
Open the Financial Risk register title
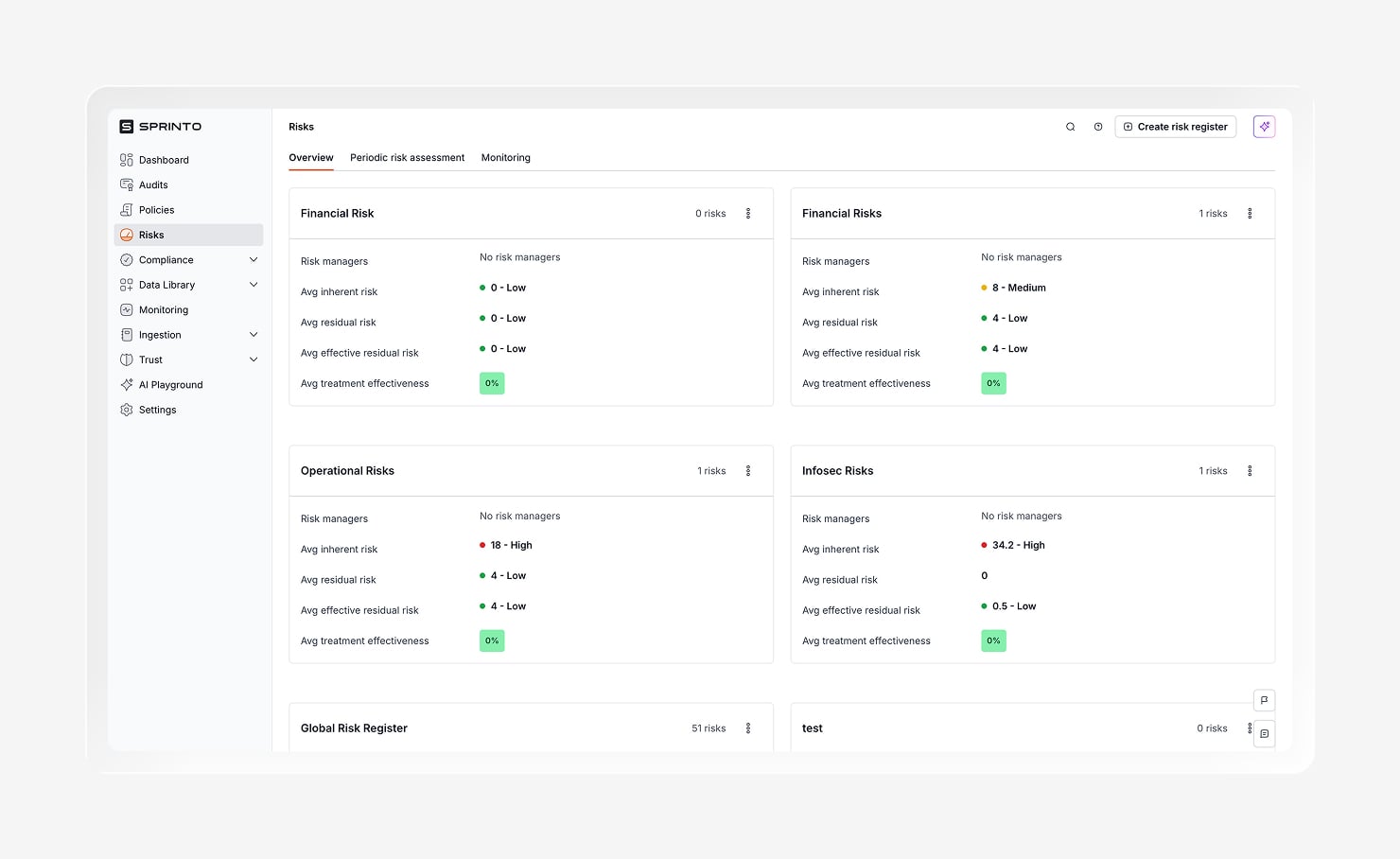point(338,214)
